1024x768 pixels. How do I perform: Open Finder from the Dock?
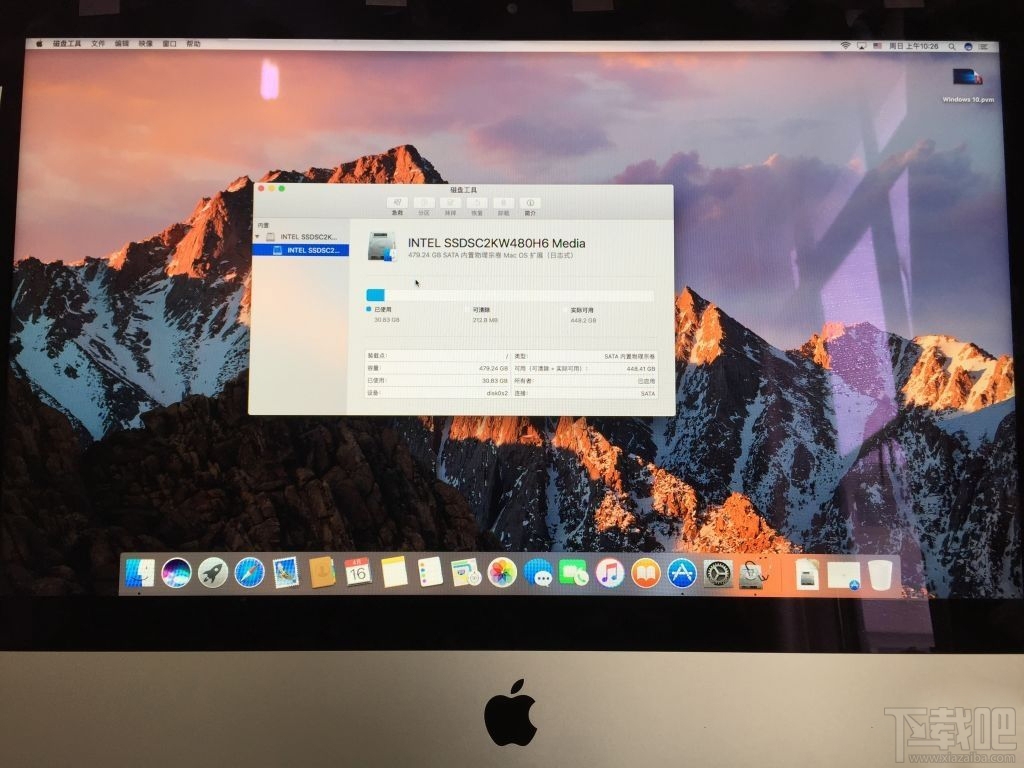coord(140,573)
